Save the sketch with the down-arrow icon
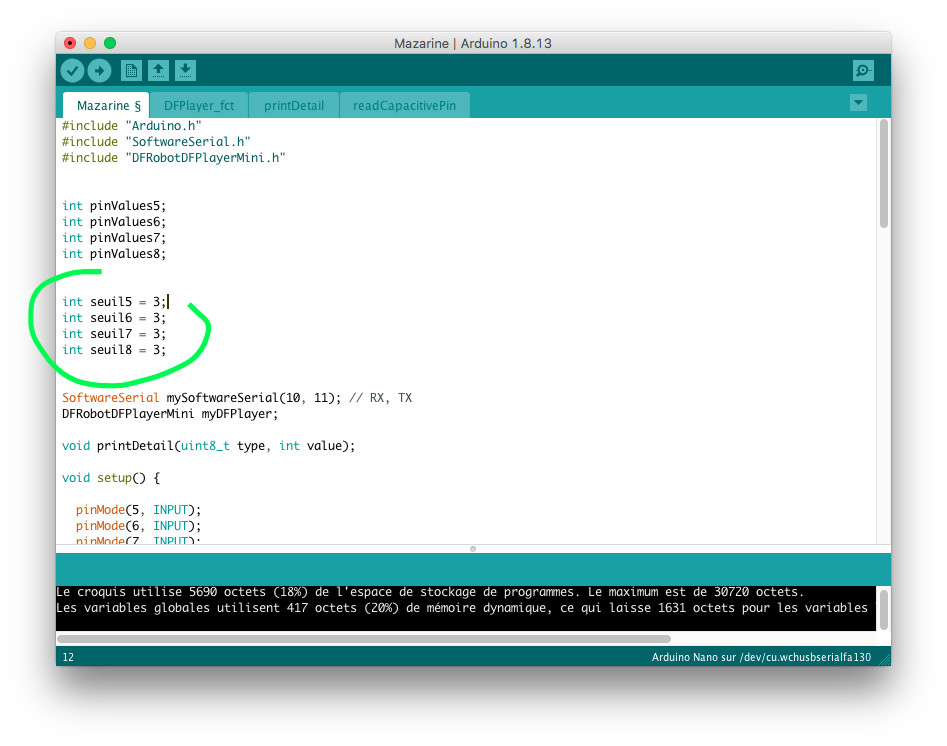947x746 pixels. (185, 70)
